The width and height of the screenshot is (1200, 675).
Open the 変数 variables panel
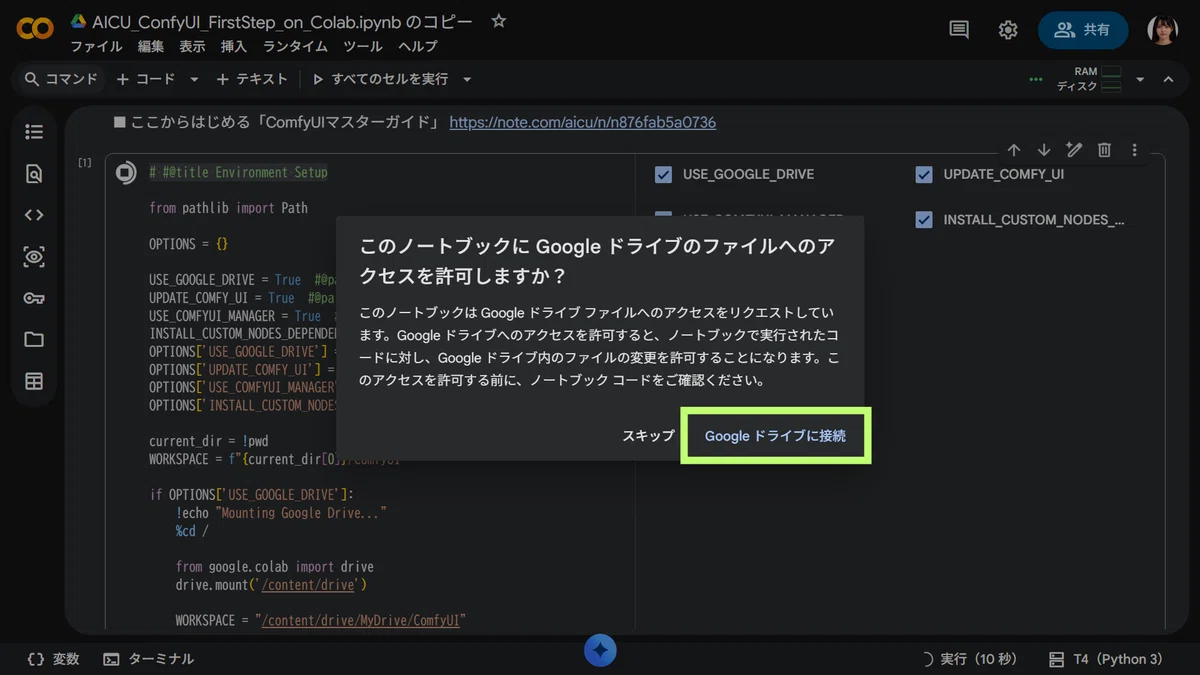(x=54, y=659)
